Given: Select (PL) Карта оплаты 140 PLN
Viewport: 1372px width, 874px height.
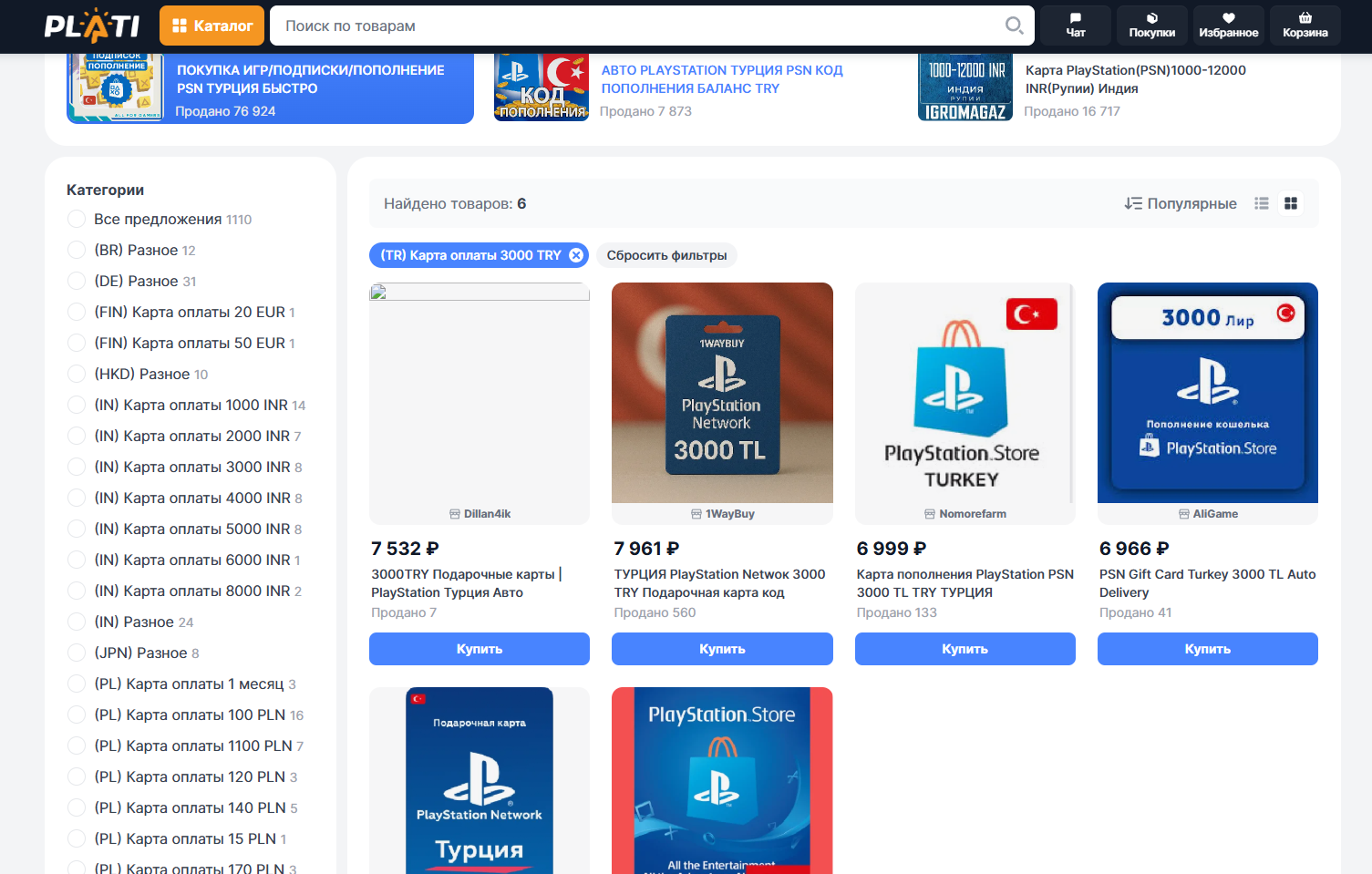Looking at the screenshot, I should (182, 808).
